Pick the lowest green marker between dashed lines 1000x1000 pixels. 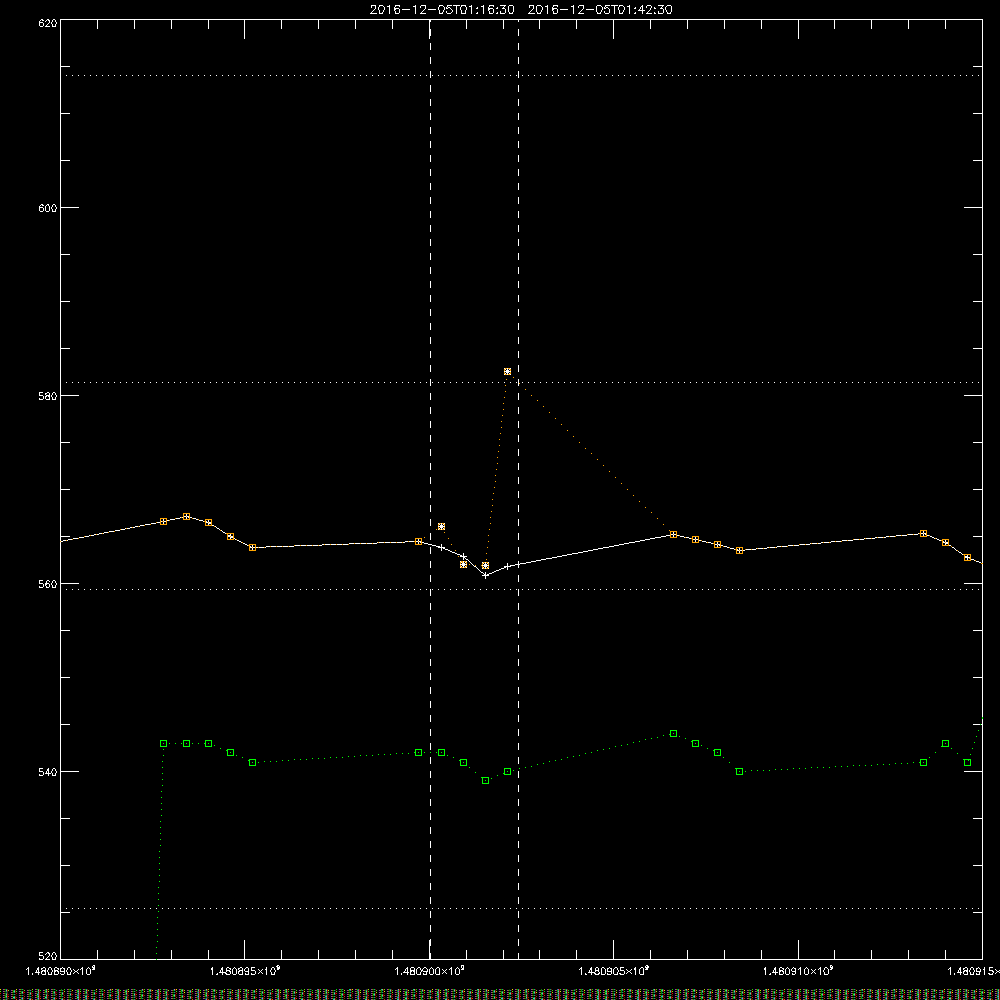(485, 781)
